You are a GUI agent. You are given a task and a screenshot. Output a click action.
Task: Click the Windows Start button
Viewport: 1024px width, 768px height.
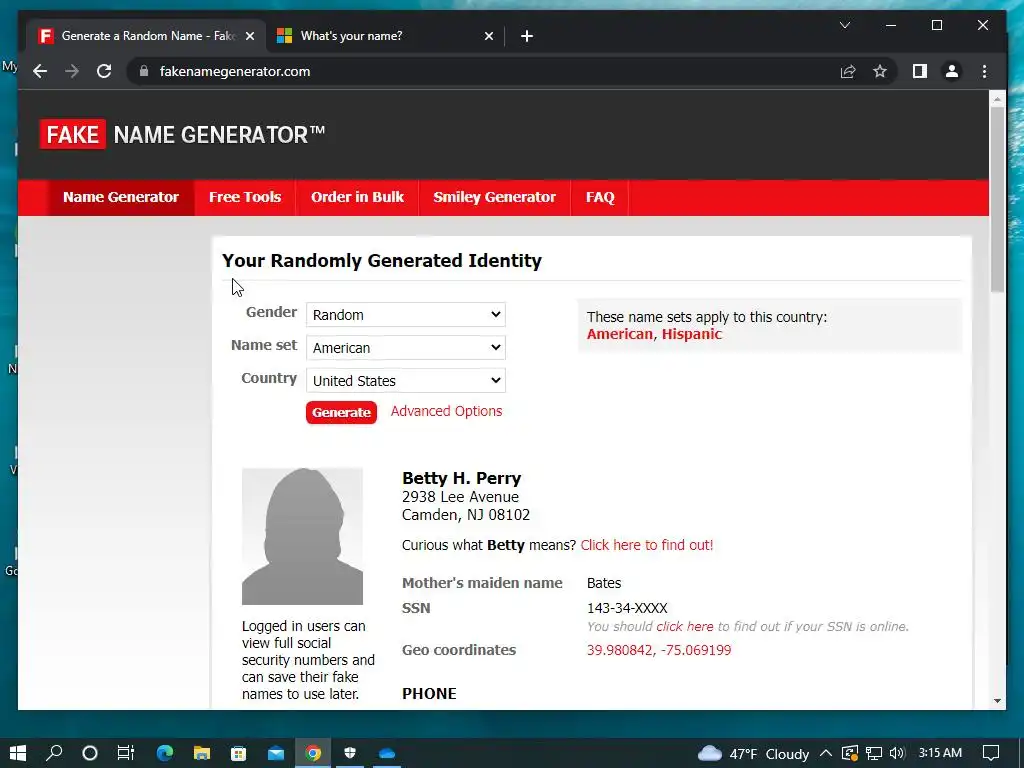pos(18,753)
